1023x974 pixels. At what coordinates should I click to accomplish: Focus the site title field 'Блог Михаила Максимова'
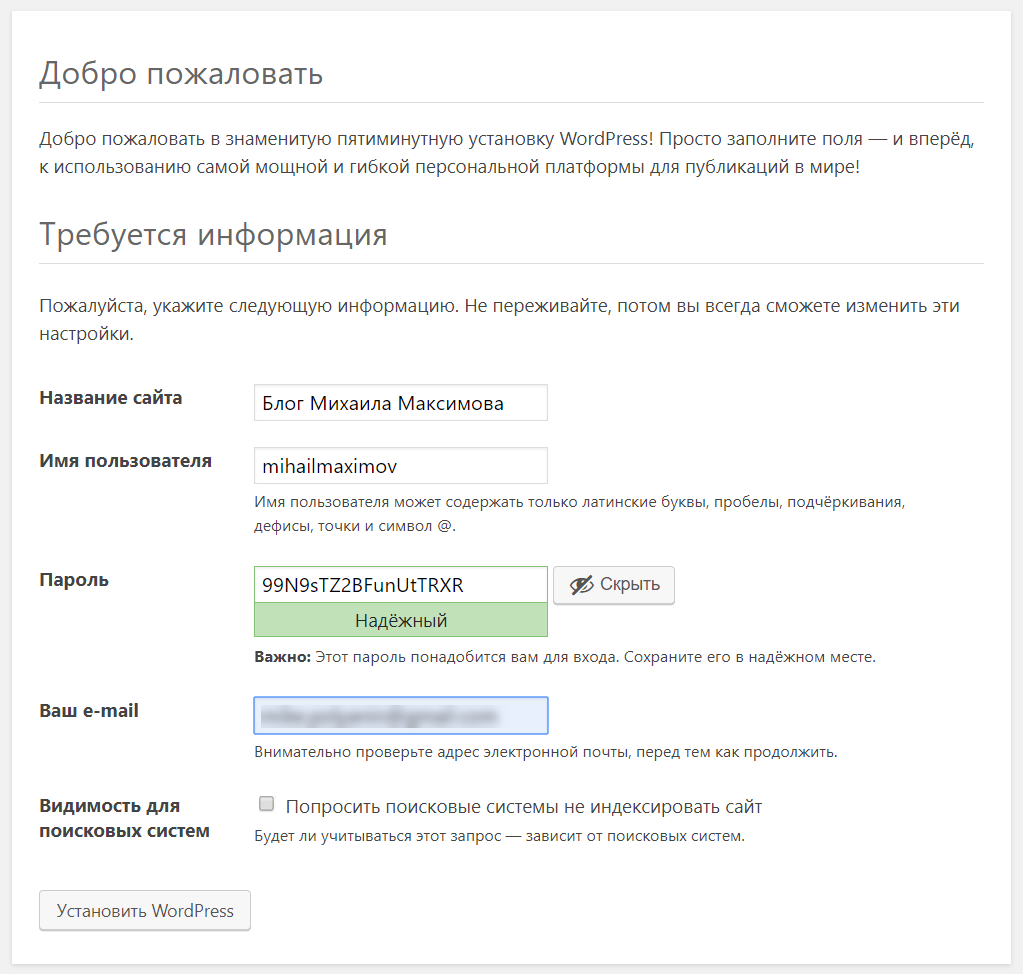(401, 403)
